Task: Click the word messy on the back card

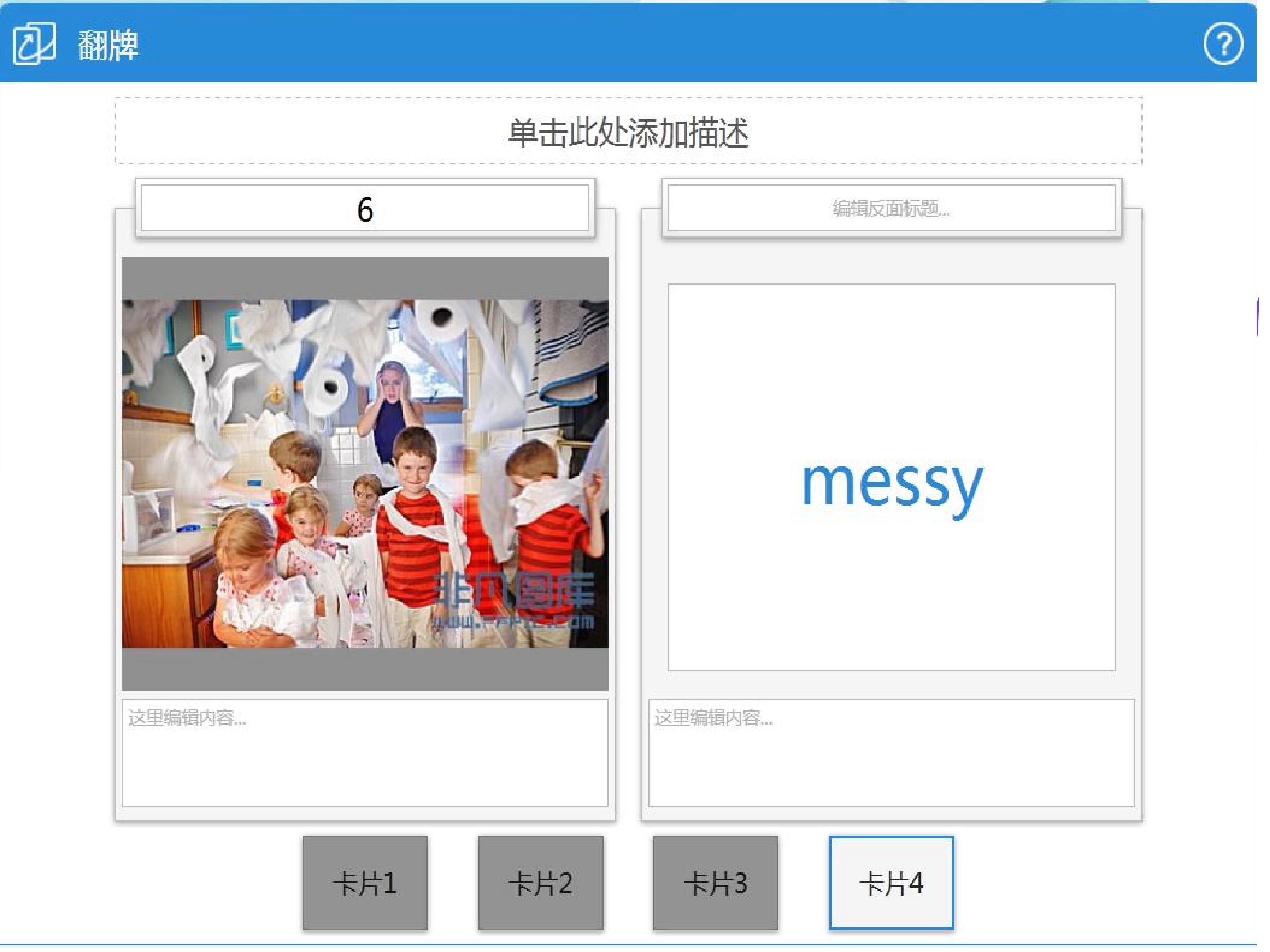Action: tap(892, 485)
